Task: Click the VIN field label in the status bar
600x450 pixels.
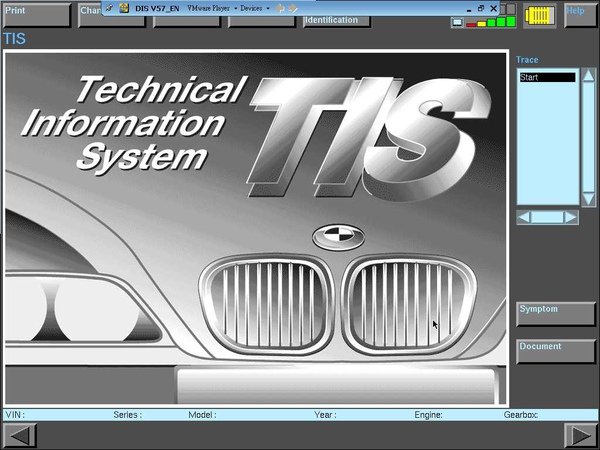Action: click(x=15, y=414)
